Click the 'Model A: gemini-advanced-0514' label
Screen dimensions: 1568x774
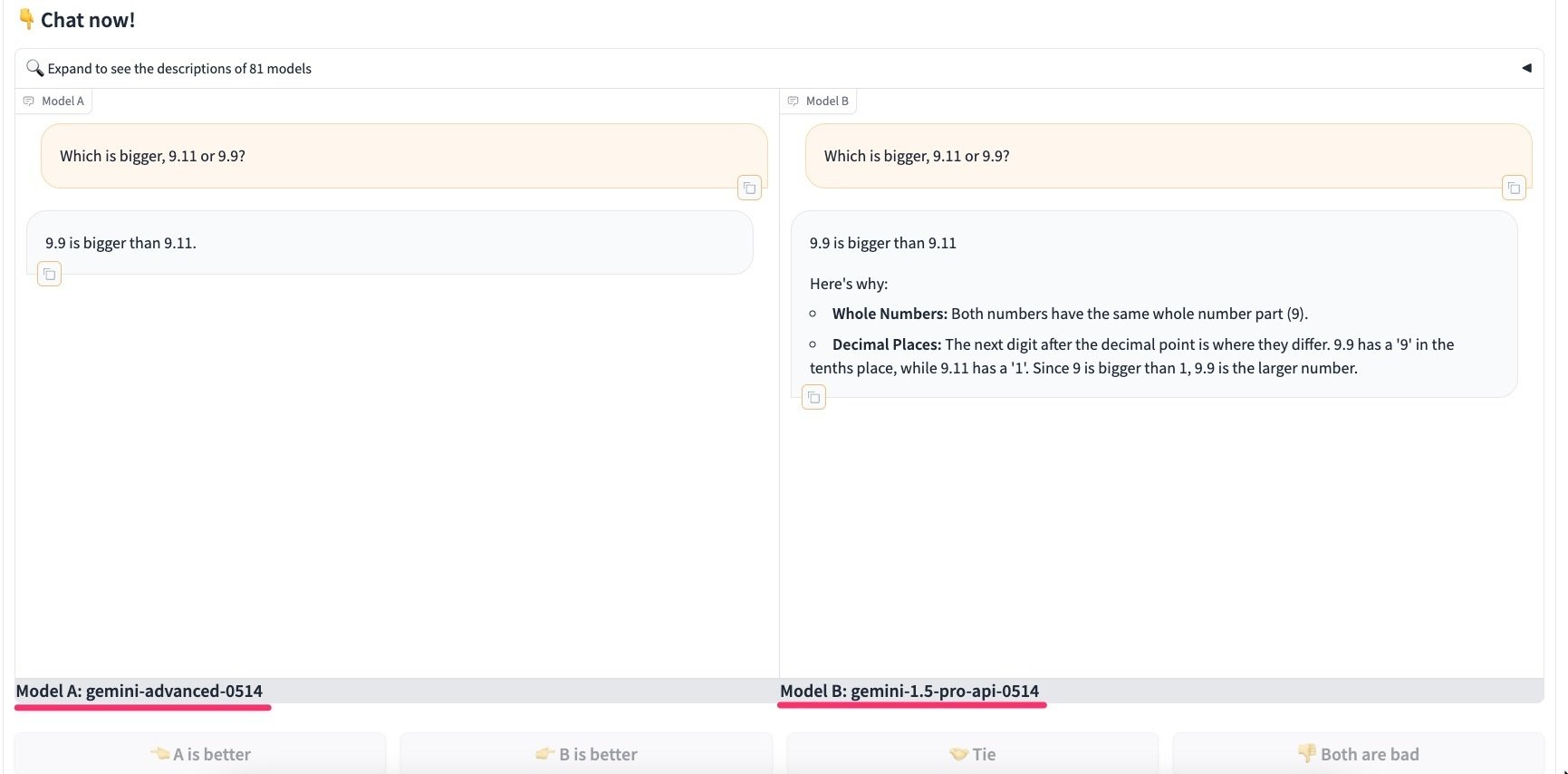pos(139,691)
